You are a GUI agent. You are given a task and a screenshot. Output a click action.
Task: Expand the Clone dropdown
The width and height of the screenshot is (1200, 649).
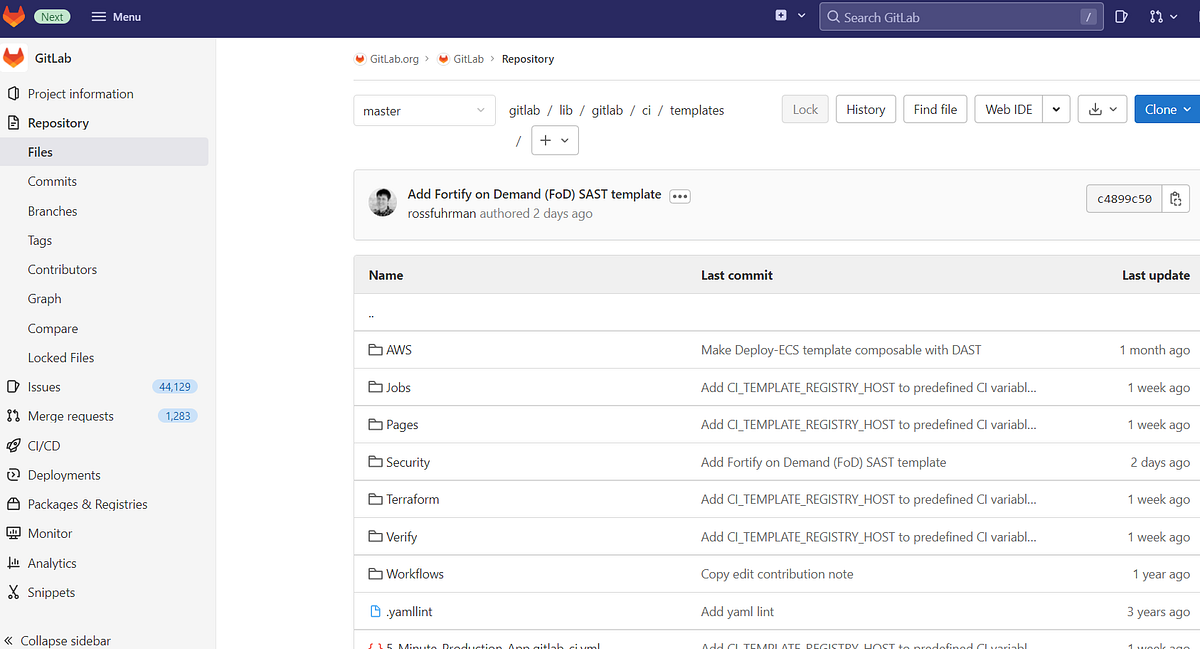1166,109
